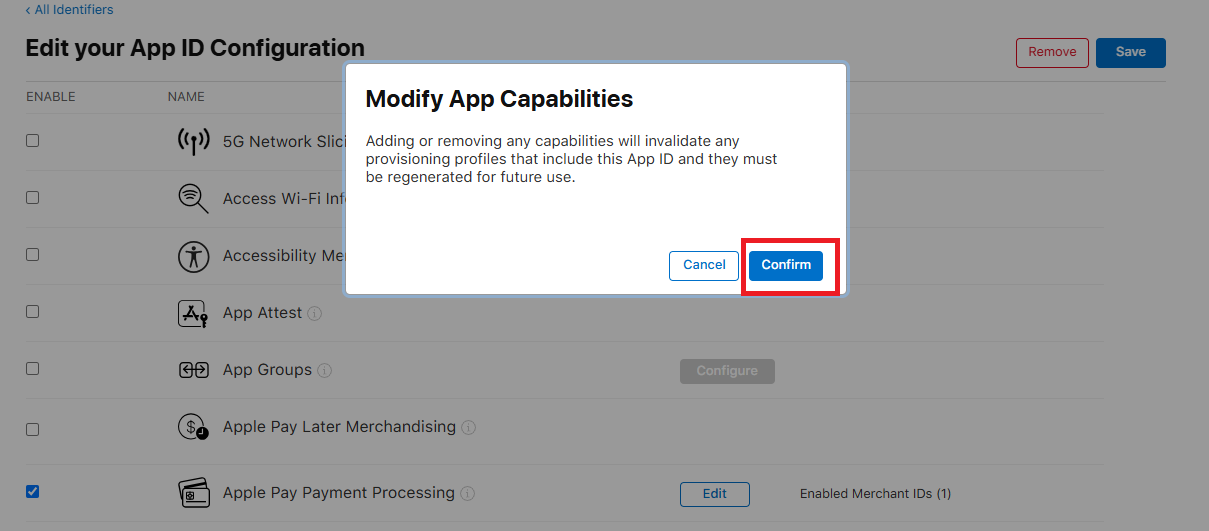
Task: Open the App Groups info icon
Action: (325, 371)
